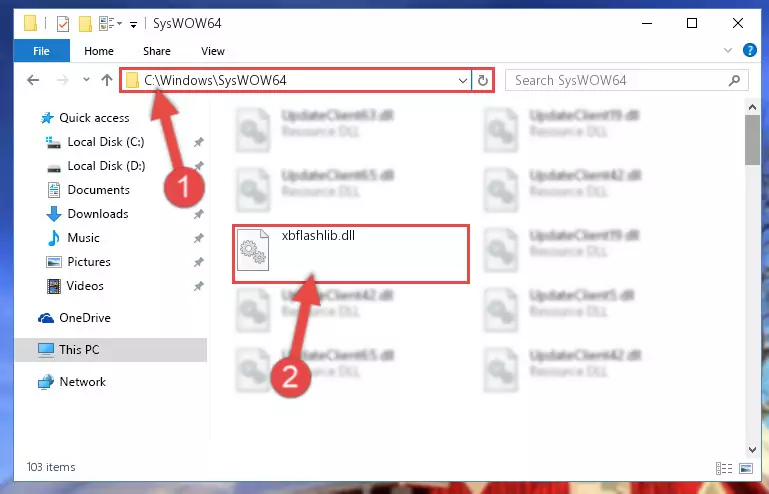
Task: Open Downloads in the sidebar
Action: 98,214
